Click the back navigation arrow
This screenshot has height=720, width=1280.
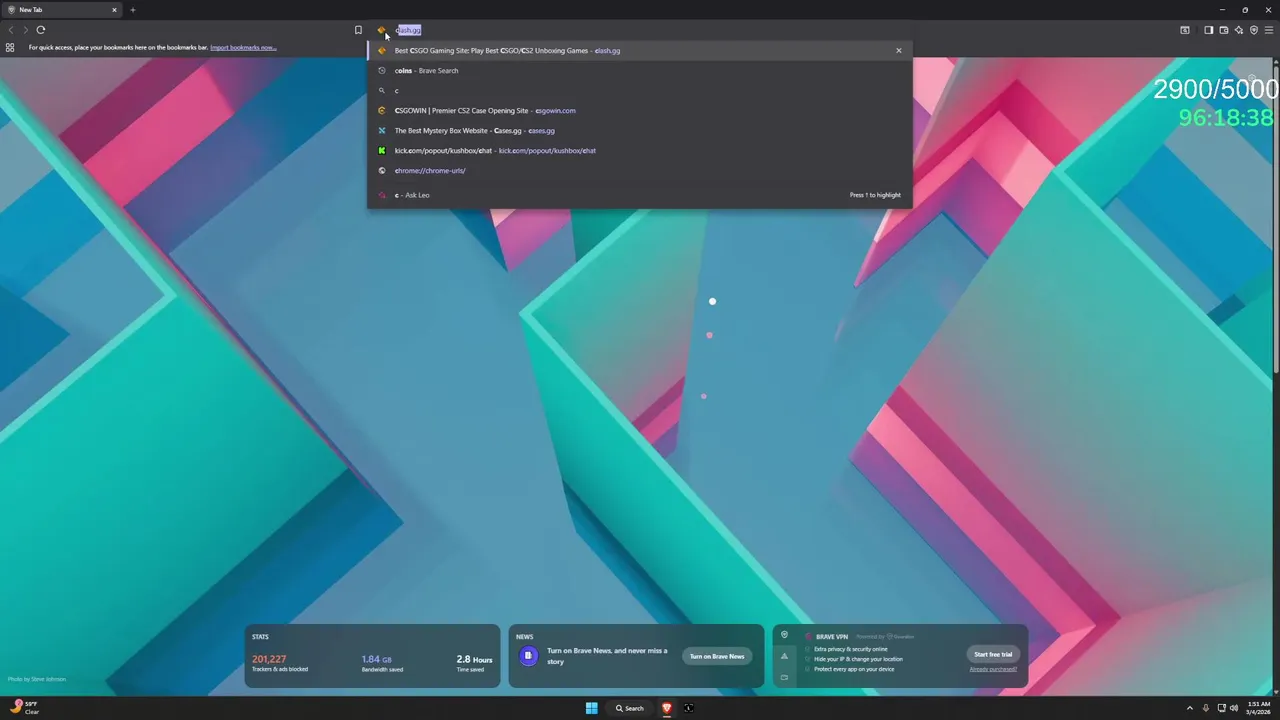[11, 30]
